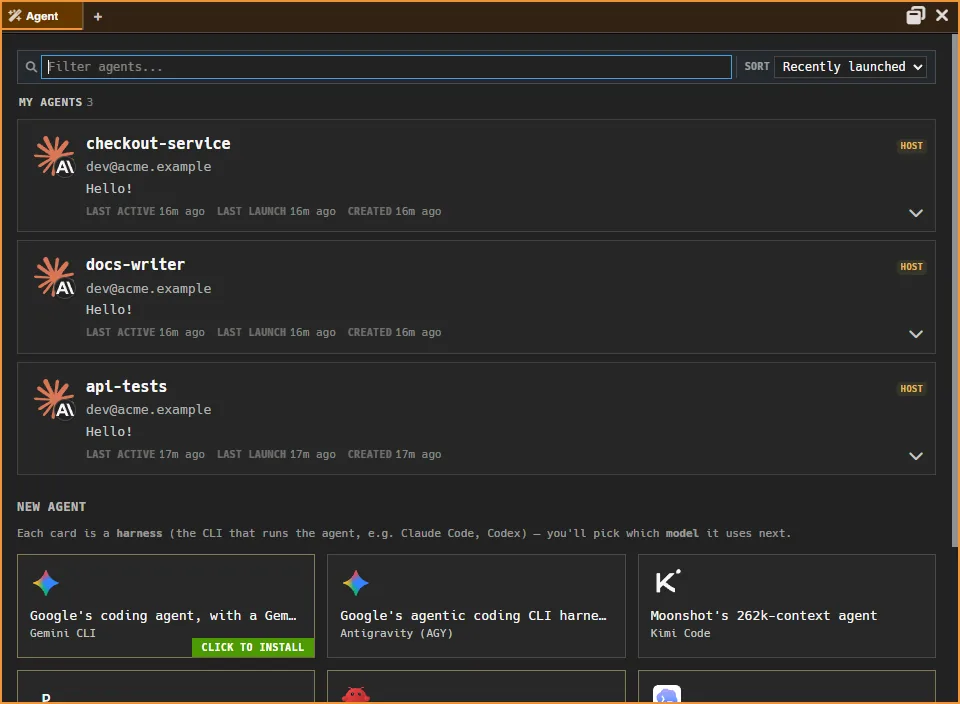Viewport: 960px width, 704px height.
Task: Close the Agent panel
Action: (x=942, y=15)
